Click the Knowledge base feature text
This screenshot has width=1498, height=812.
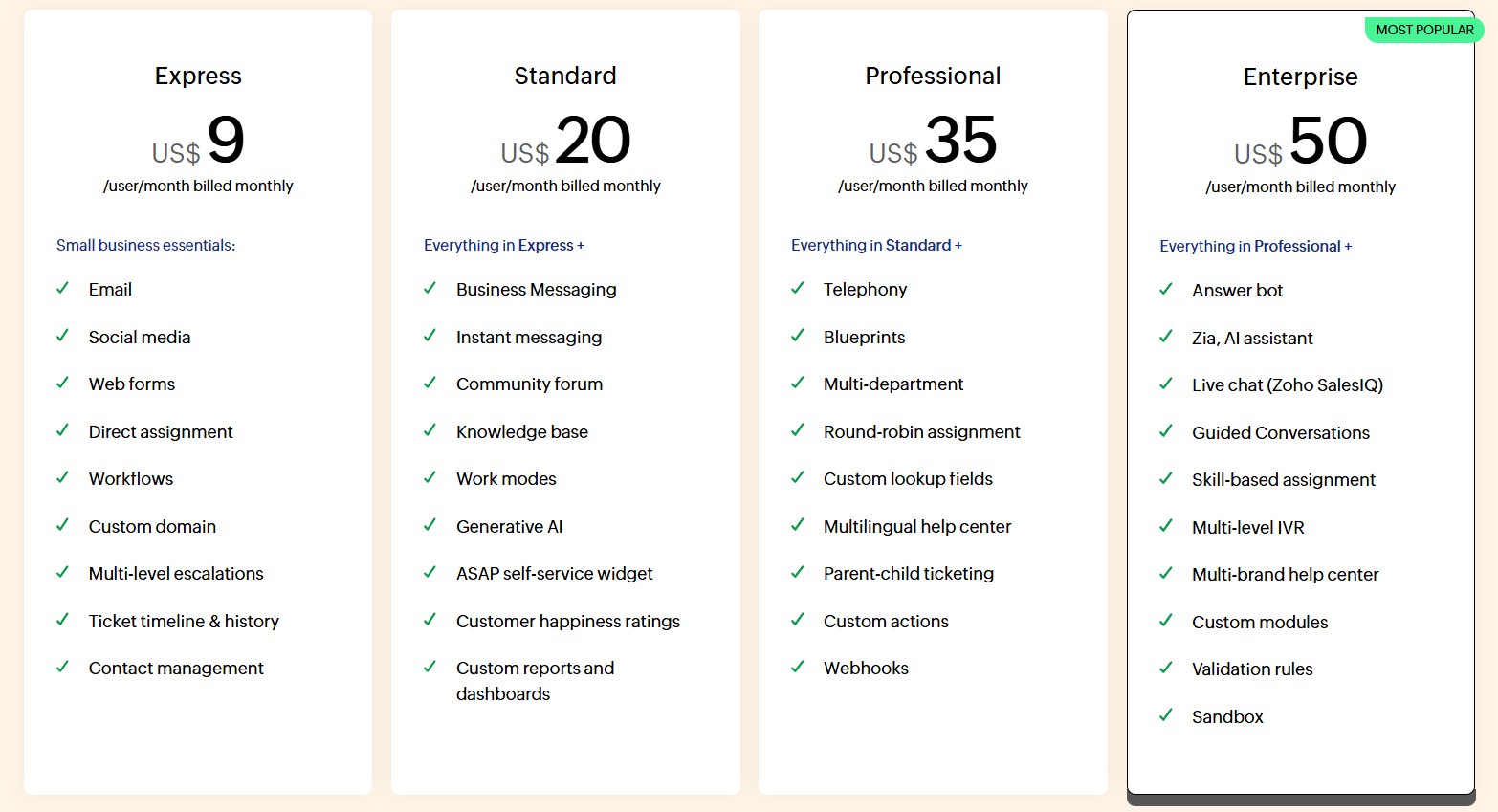pyautogui.click(x=522, y=431)
